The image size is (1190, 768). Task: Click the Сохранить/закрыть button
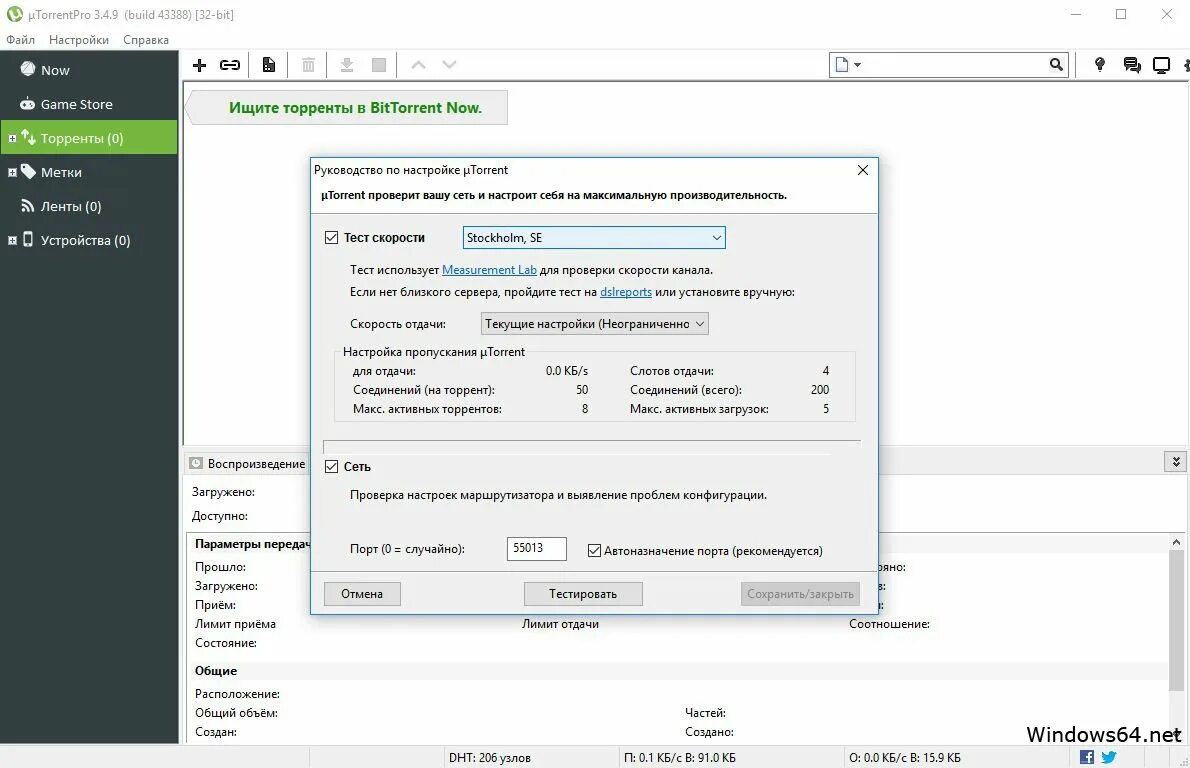coord(801,593)
